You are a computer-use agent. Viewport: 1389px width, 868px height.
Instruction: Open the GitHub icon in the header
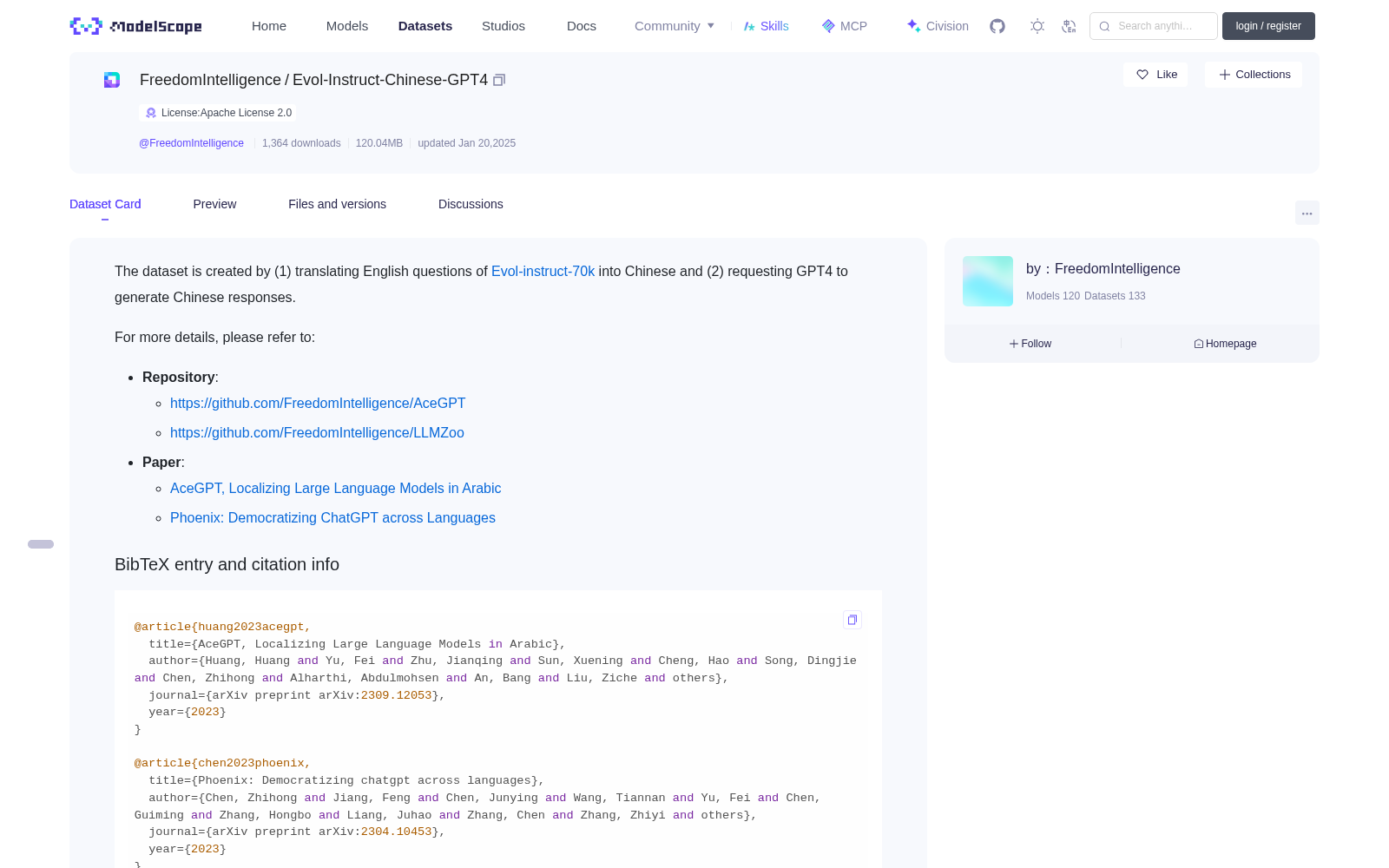coord(997,26)
